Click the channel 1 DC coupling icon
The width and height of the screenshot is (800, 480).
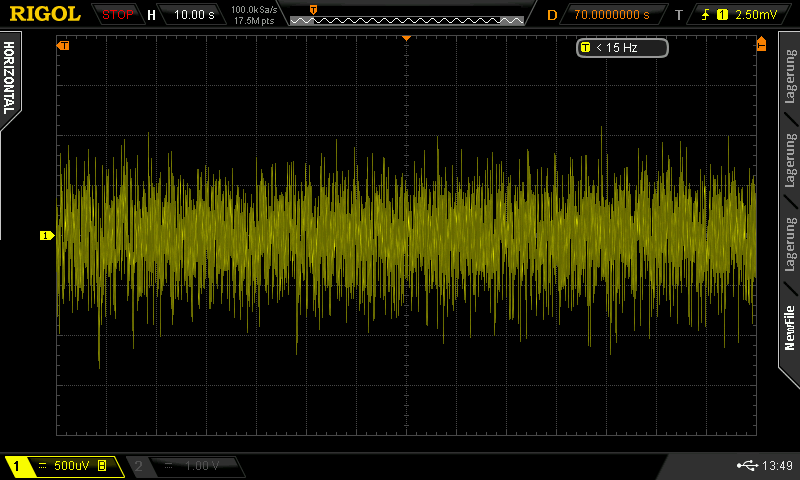(42, 466)
